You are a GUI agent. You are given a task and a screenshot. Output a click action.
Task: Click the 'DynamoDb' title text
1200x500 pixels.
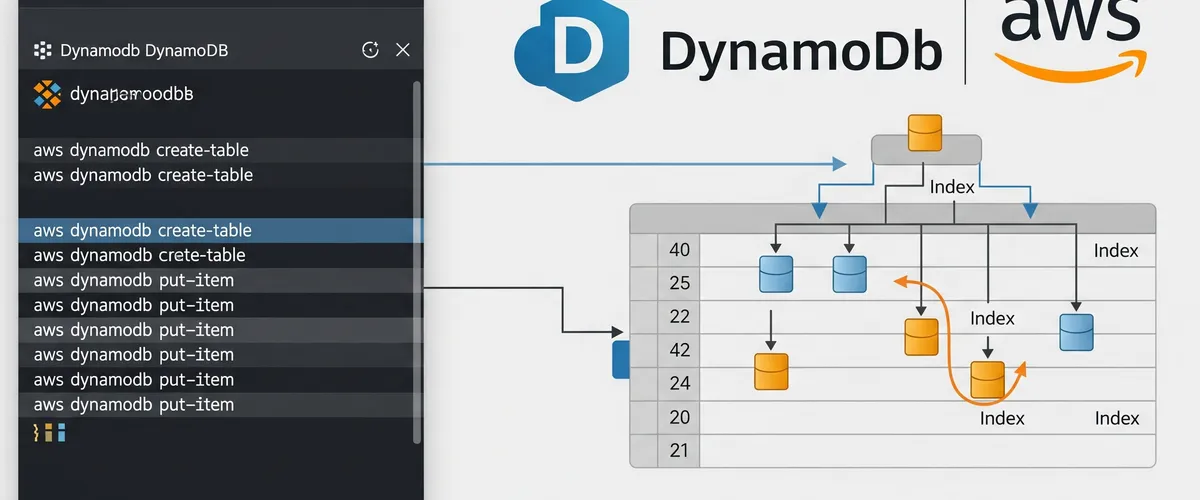[x=802, y=54]
